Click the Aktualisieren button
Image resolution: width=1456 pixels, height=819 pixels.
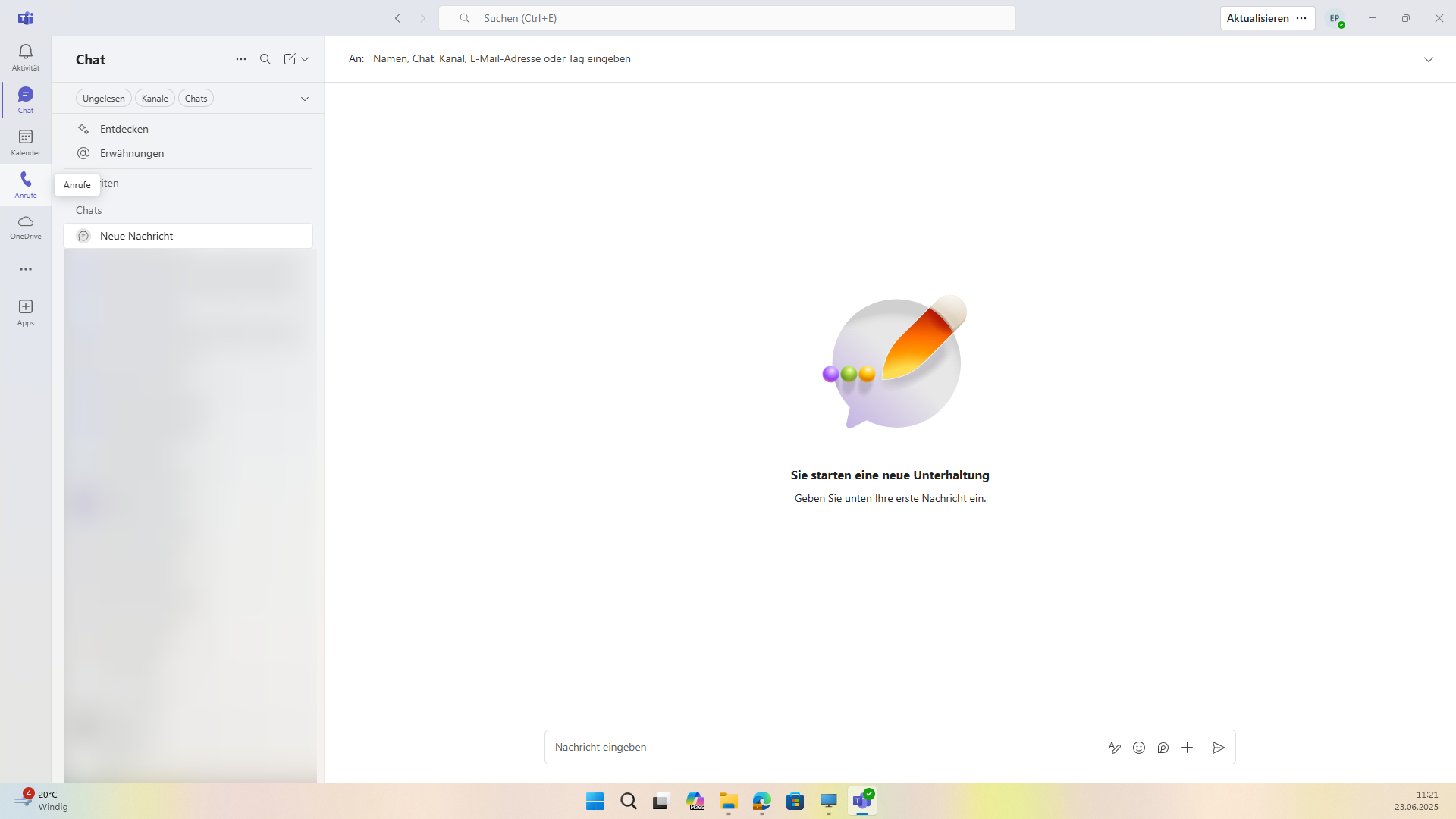click(1257, 18)
